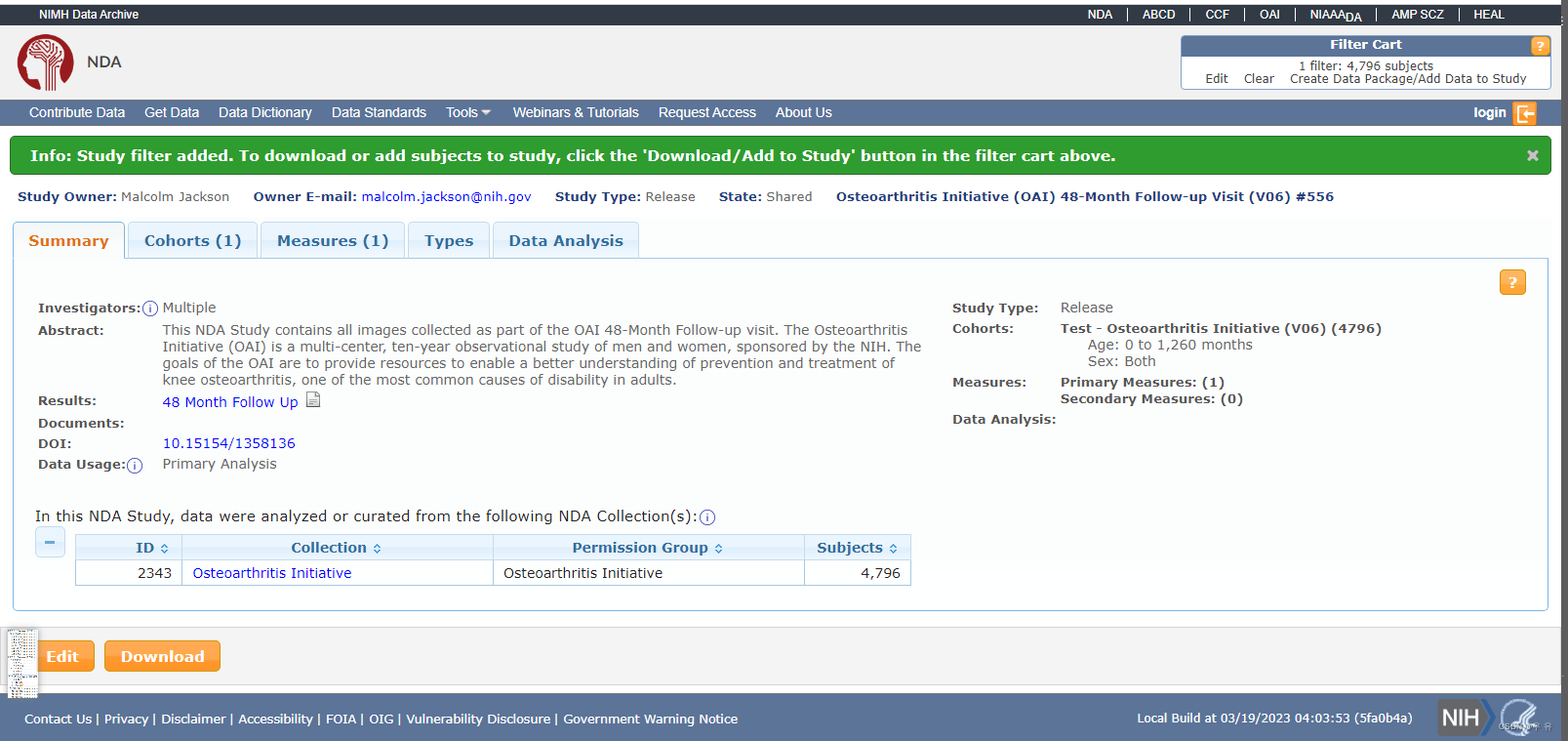Open 48 Month Follow Up results link
This screenshot has height=741, width=1568.
pyautogui.click(x=230, y=402)
